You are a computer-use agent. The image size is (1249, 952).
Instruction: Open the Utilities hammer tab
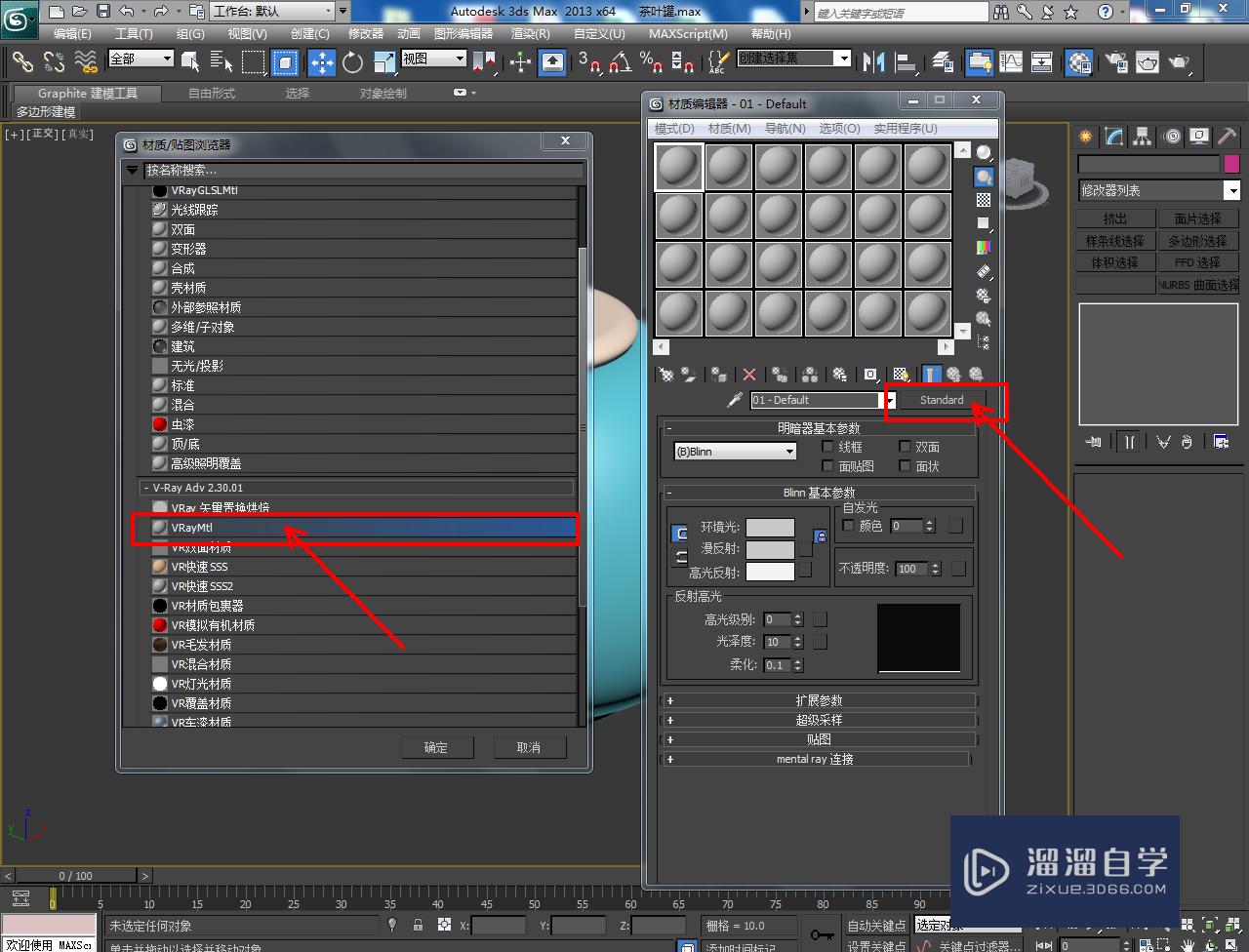pos(1228,137)
